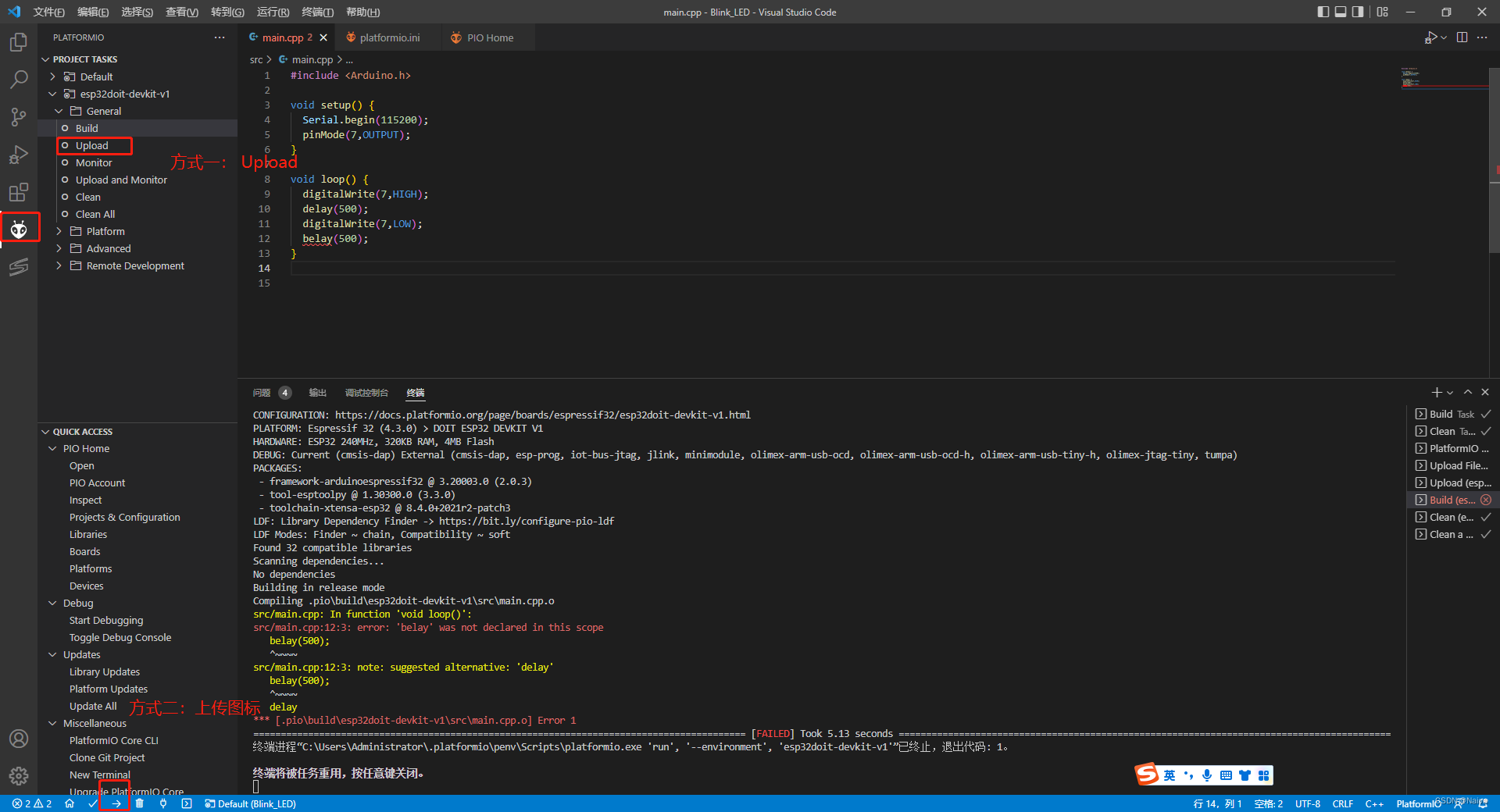Viewport: 1500px width, 812px height.
Task: Select the failed Build (es... terminal entry
Action: pyautogui.click(x=1452, y=500)
